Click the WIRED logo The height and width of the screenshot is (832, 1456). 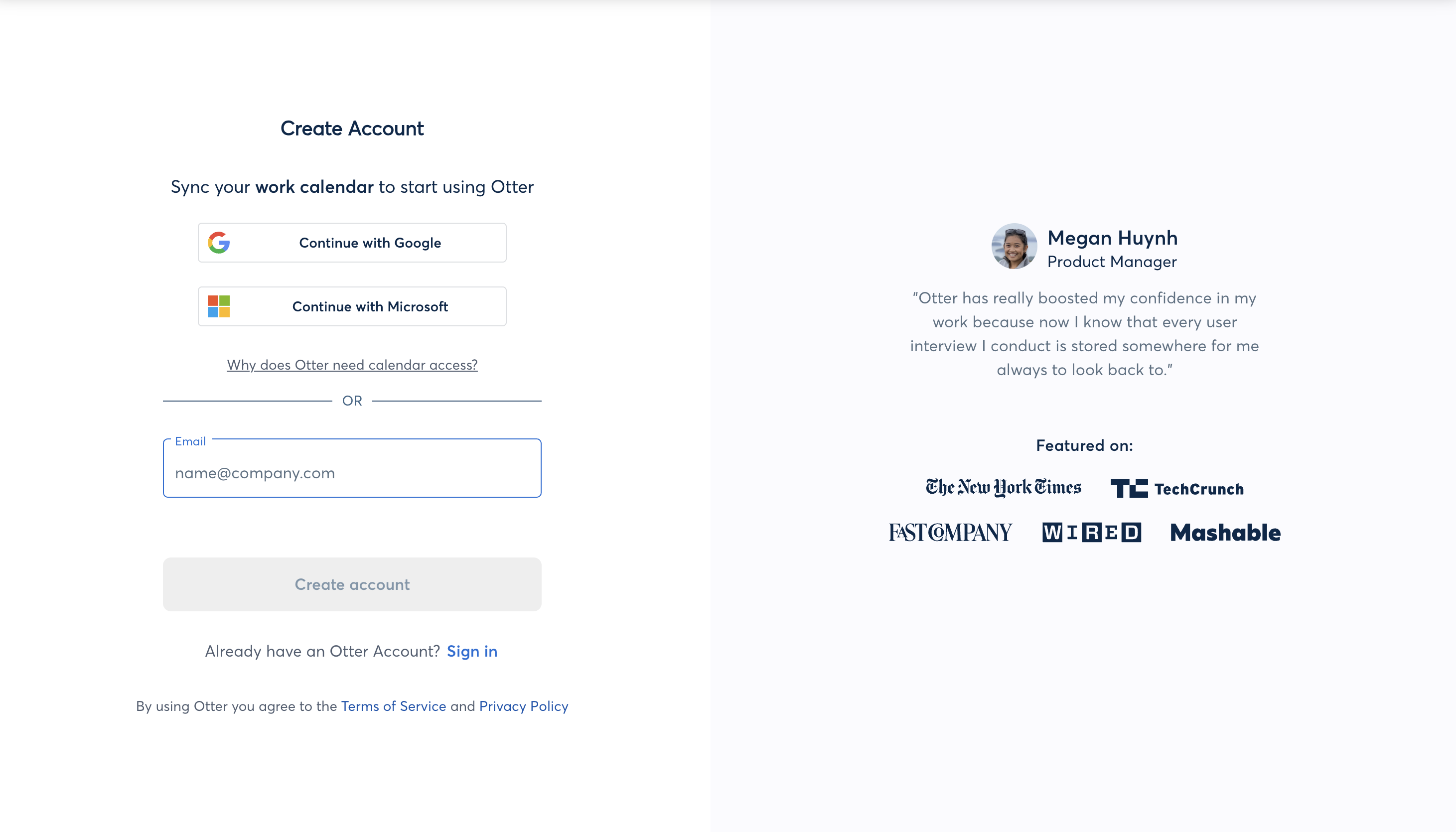1091,533
